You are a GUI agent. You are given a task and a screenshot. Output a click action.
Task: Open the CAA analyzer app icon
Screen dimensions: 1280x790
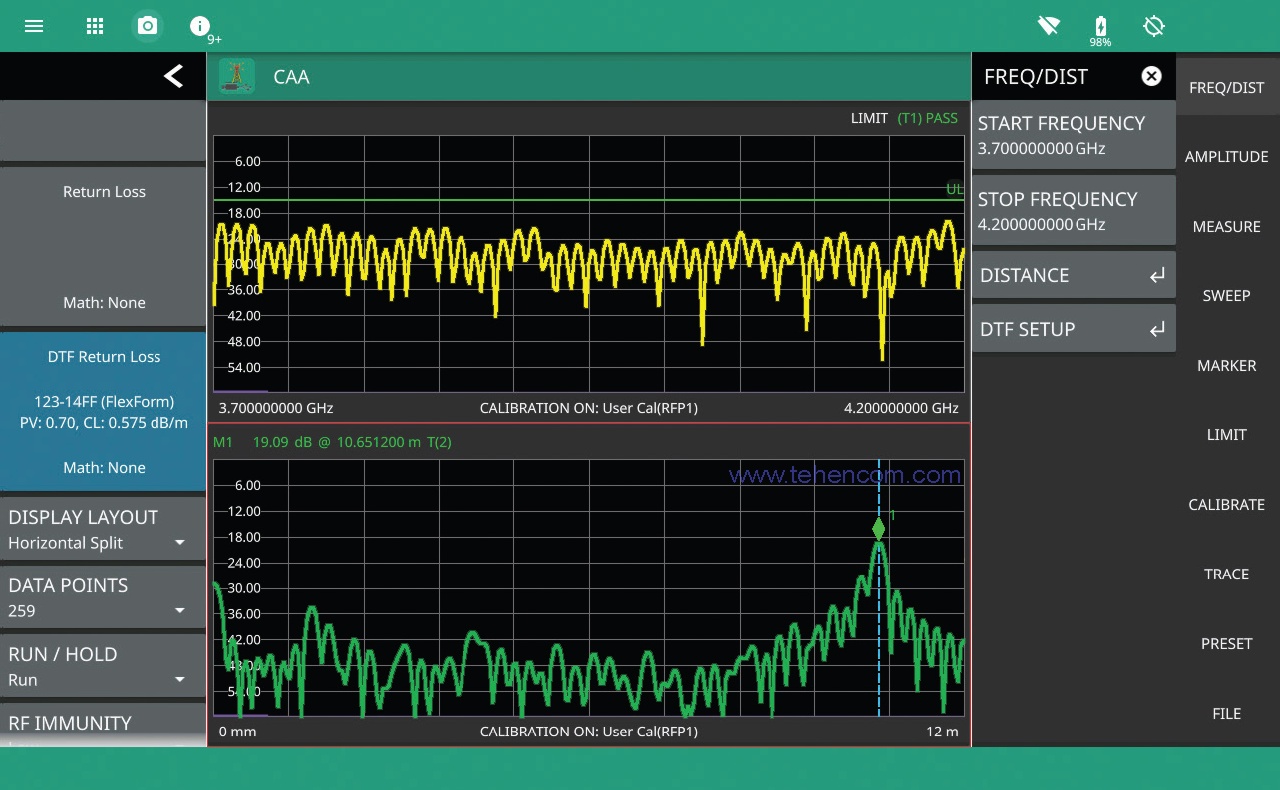237,76
